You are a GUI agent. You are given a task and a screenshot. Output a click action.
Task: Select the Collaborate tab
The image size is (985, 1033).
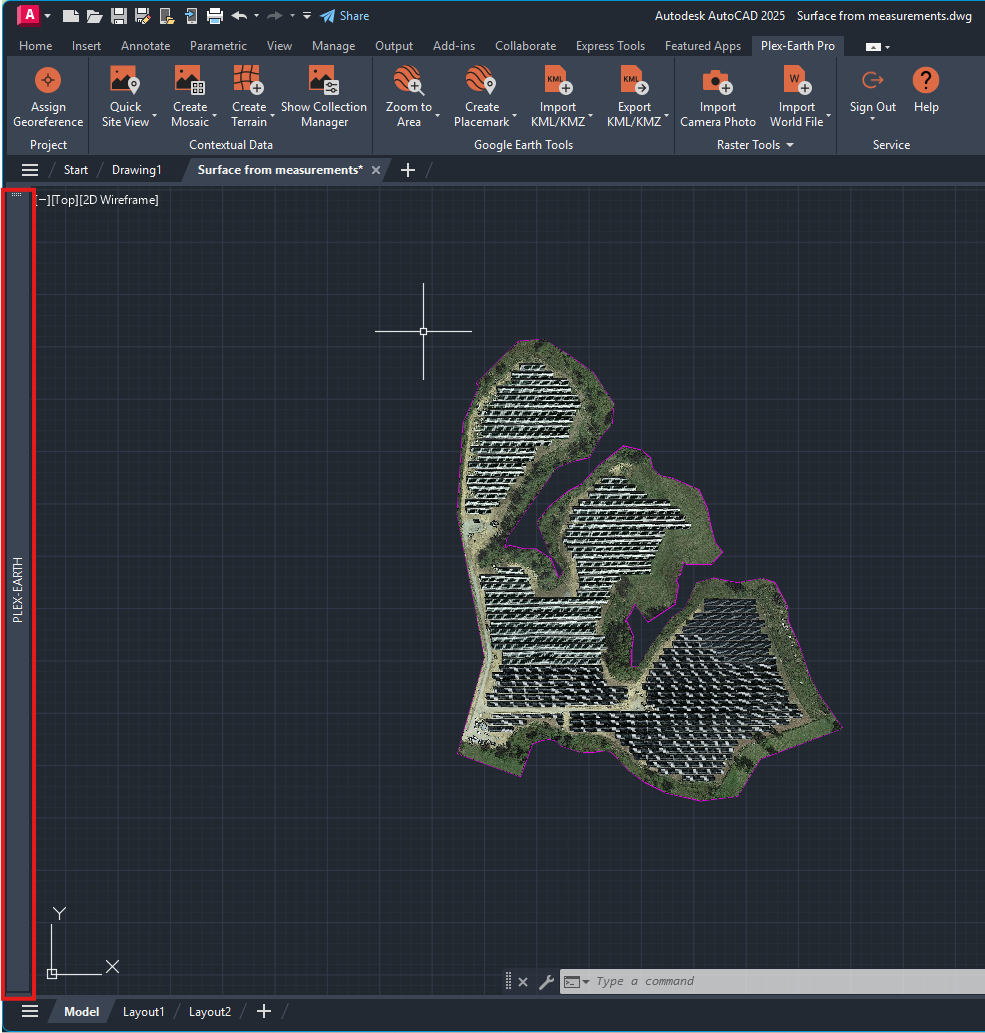coord(526,45)
